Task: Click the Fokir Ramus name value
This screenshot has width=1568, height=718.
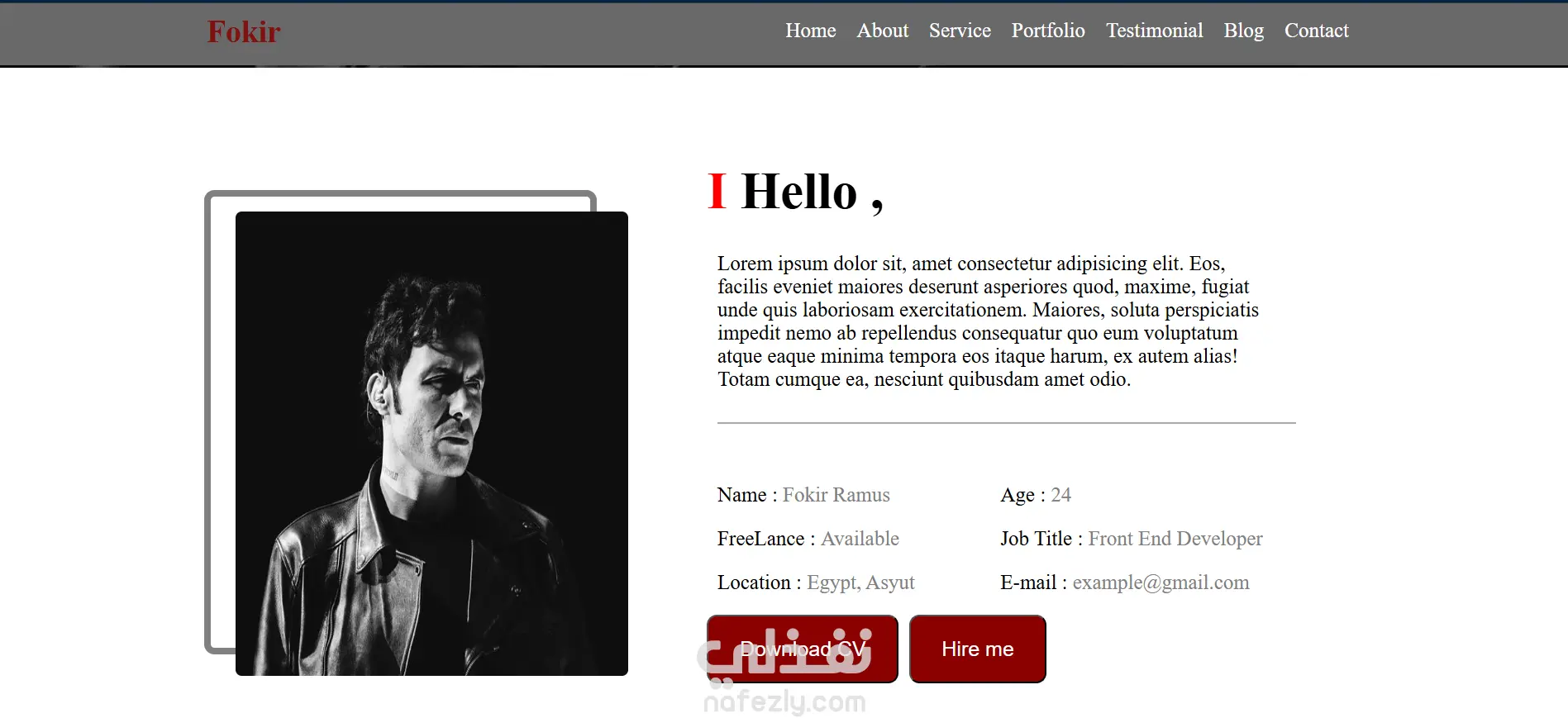Action: tap(836, 495)
